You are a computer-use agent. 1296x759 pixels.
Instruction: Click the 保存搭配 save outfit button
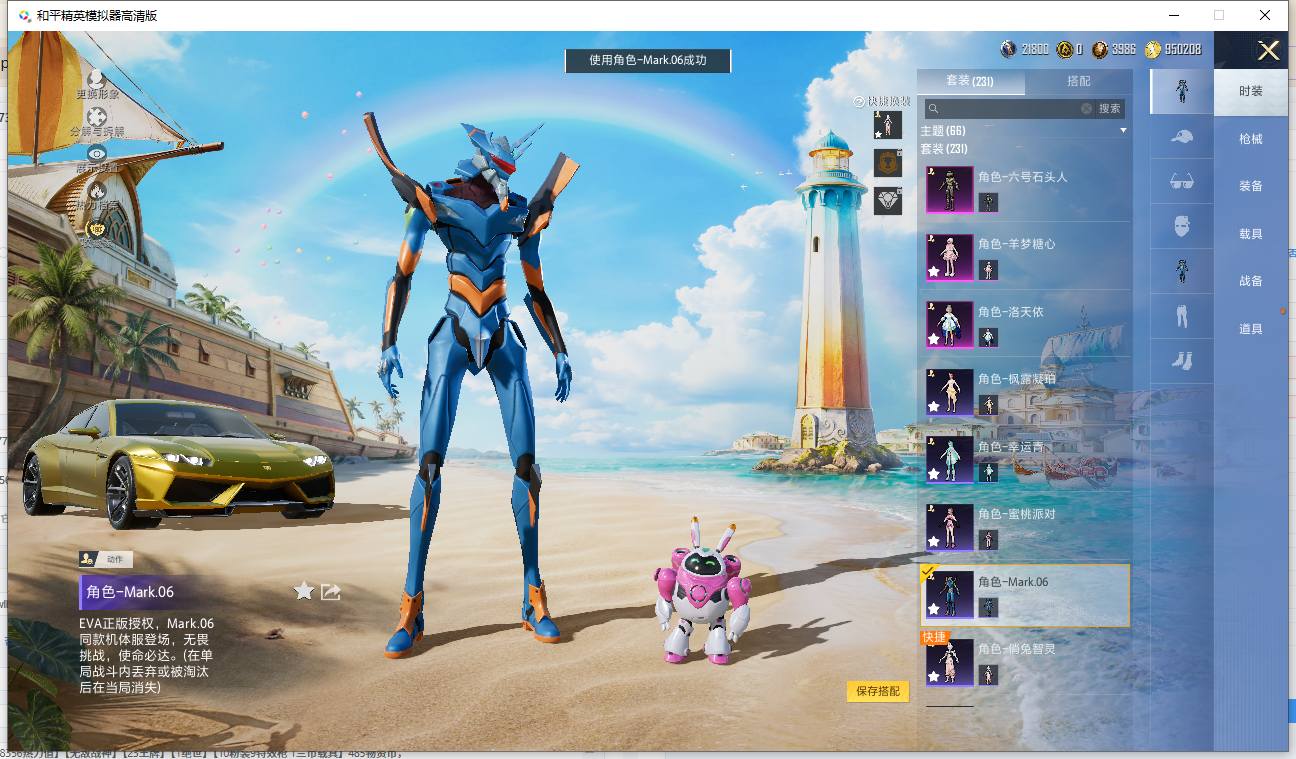(x=878, y=691)
